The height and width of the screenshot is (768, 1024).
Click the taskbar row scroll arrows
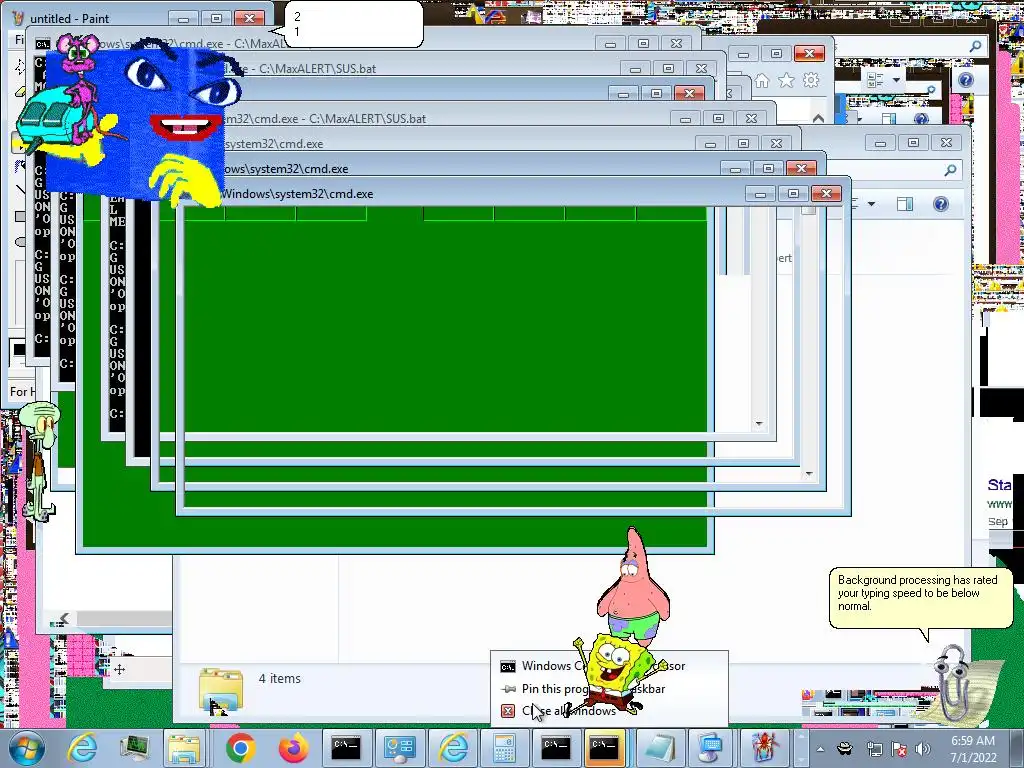801,748
